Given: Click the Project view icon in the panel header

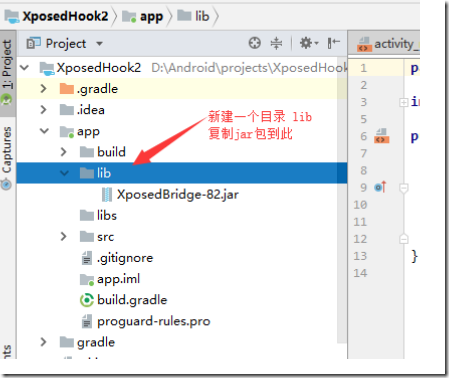Looking at the screenshot, I should click(33, 43).
